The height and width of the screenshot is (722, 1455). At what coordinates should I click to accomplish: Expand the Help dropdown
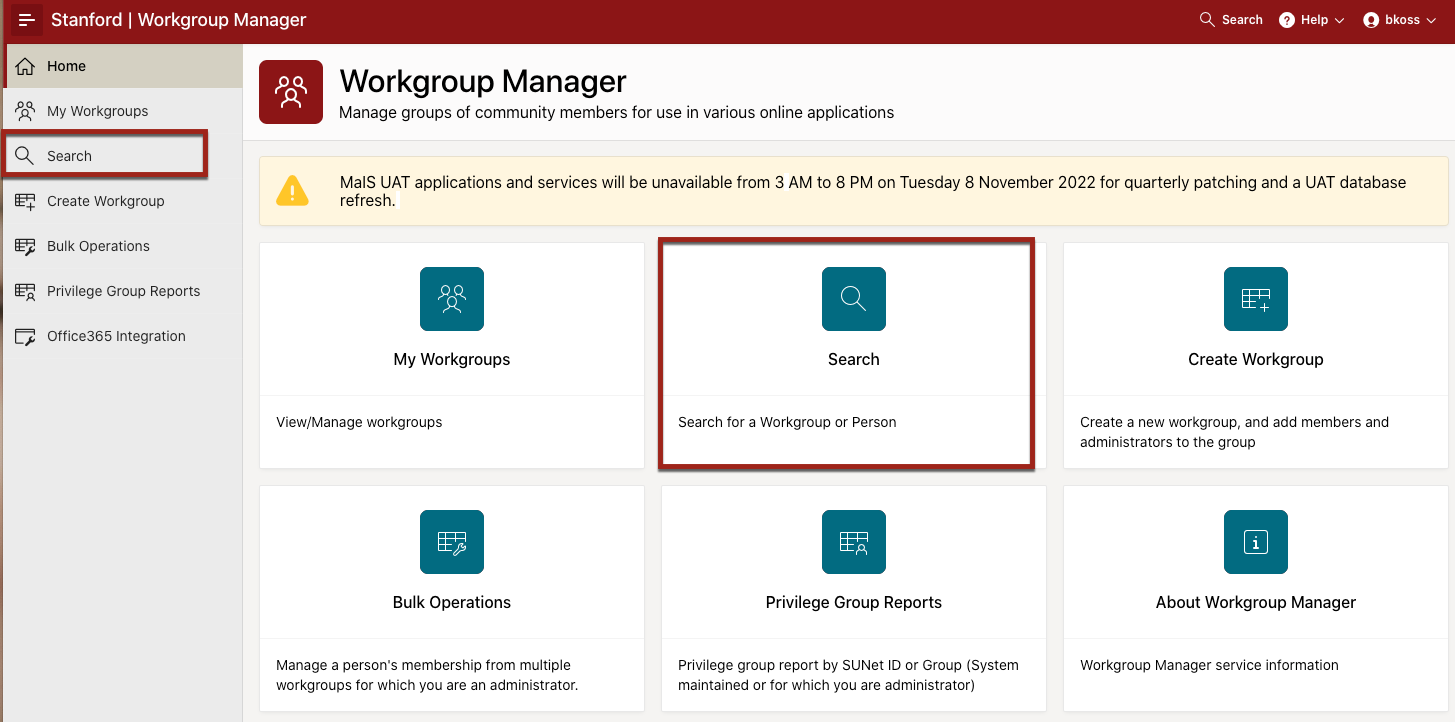(1311, 19)
